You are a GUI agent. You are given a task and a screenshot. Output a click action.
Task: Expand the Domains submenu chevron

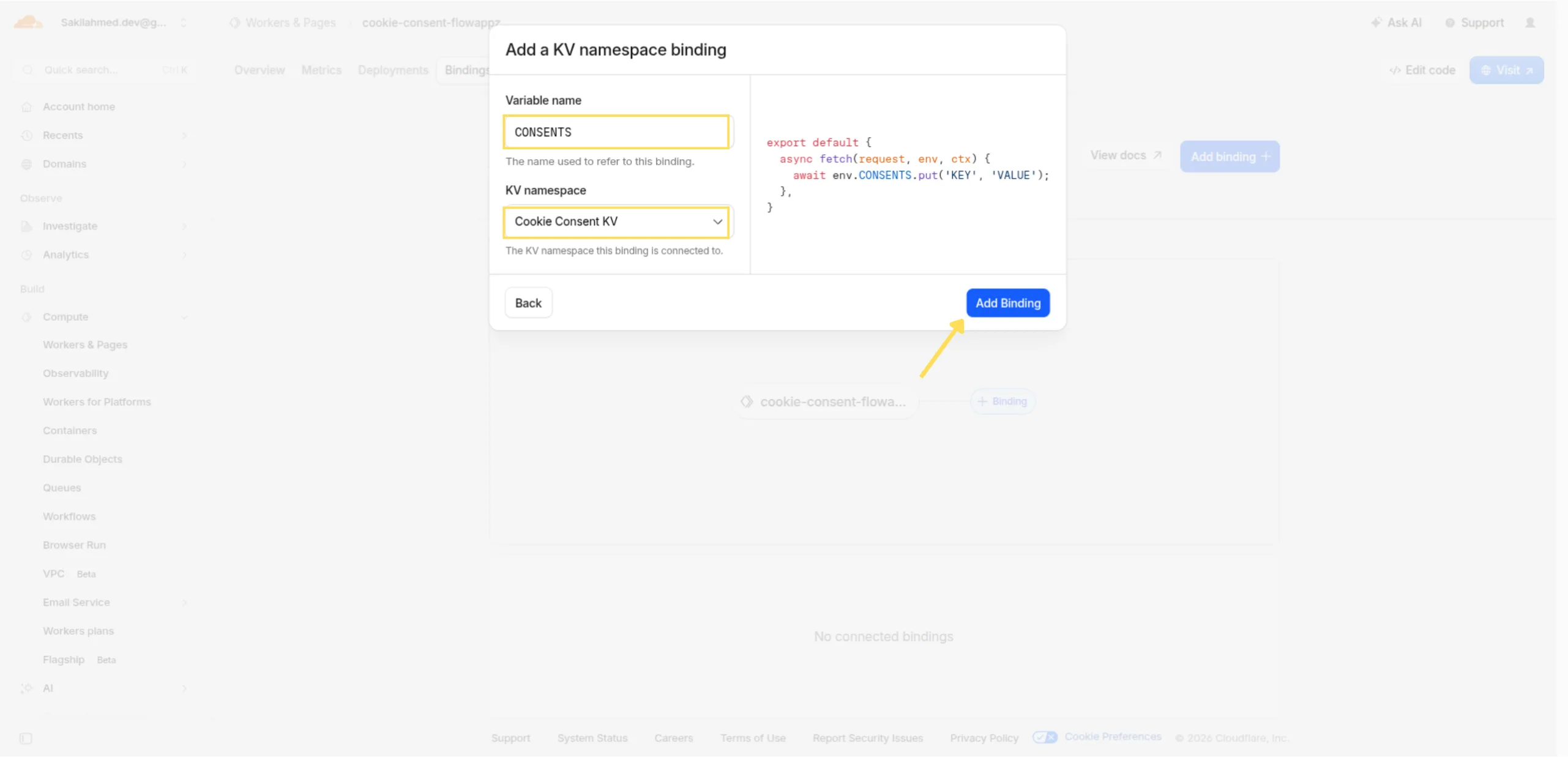184,164
